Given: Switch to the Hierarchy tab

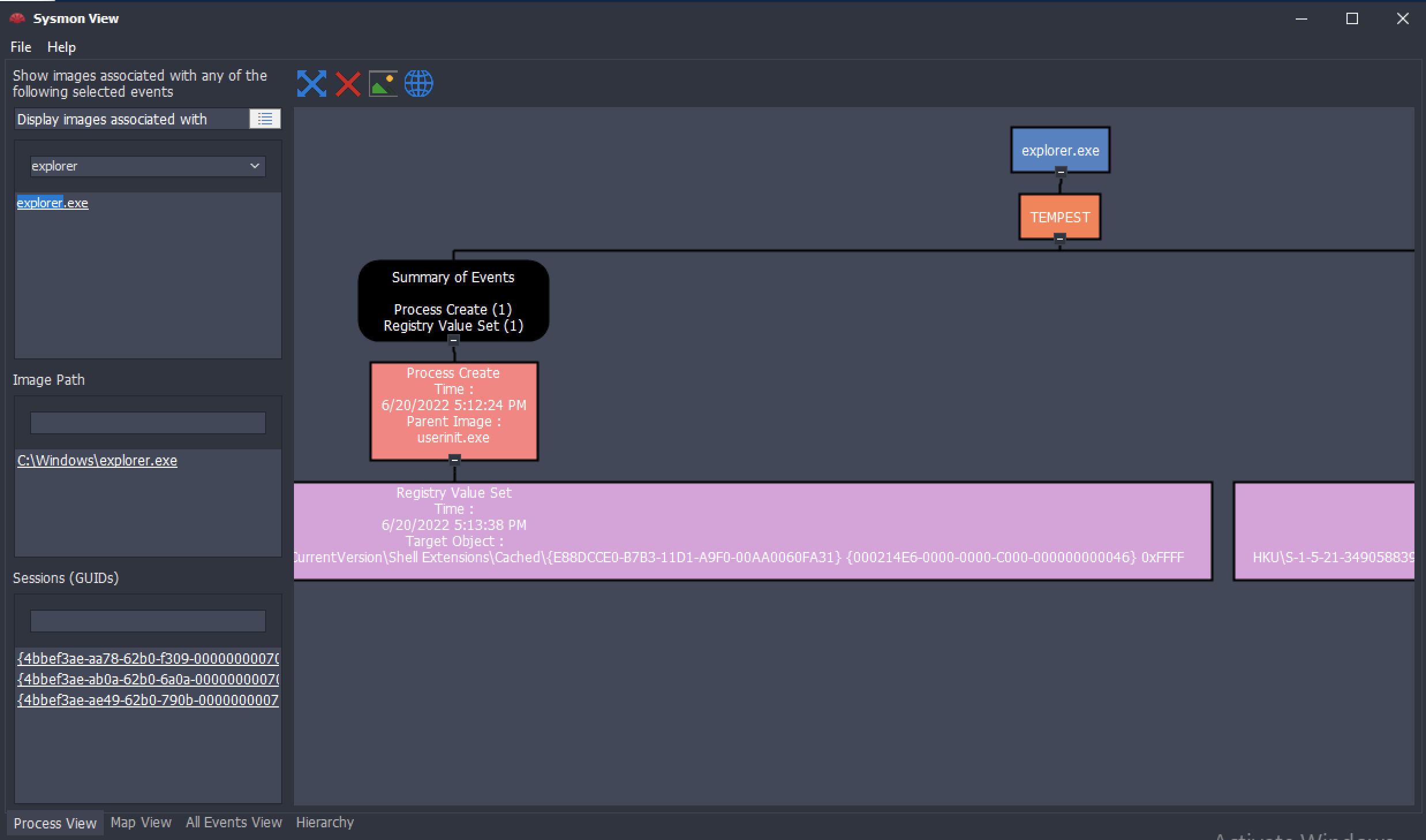Looking at the screenshot, I should (325, 822).
